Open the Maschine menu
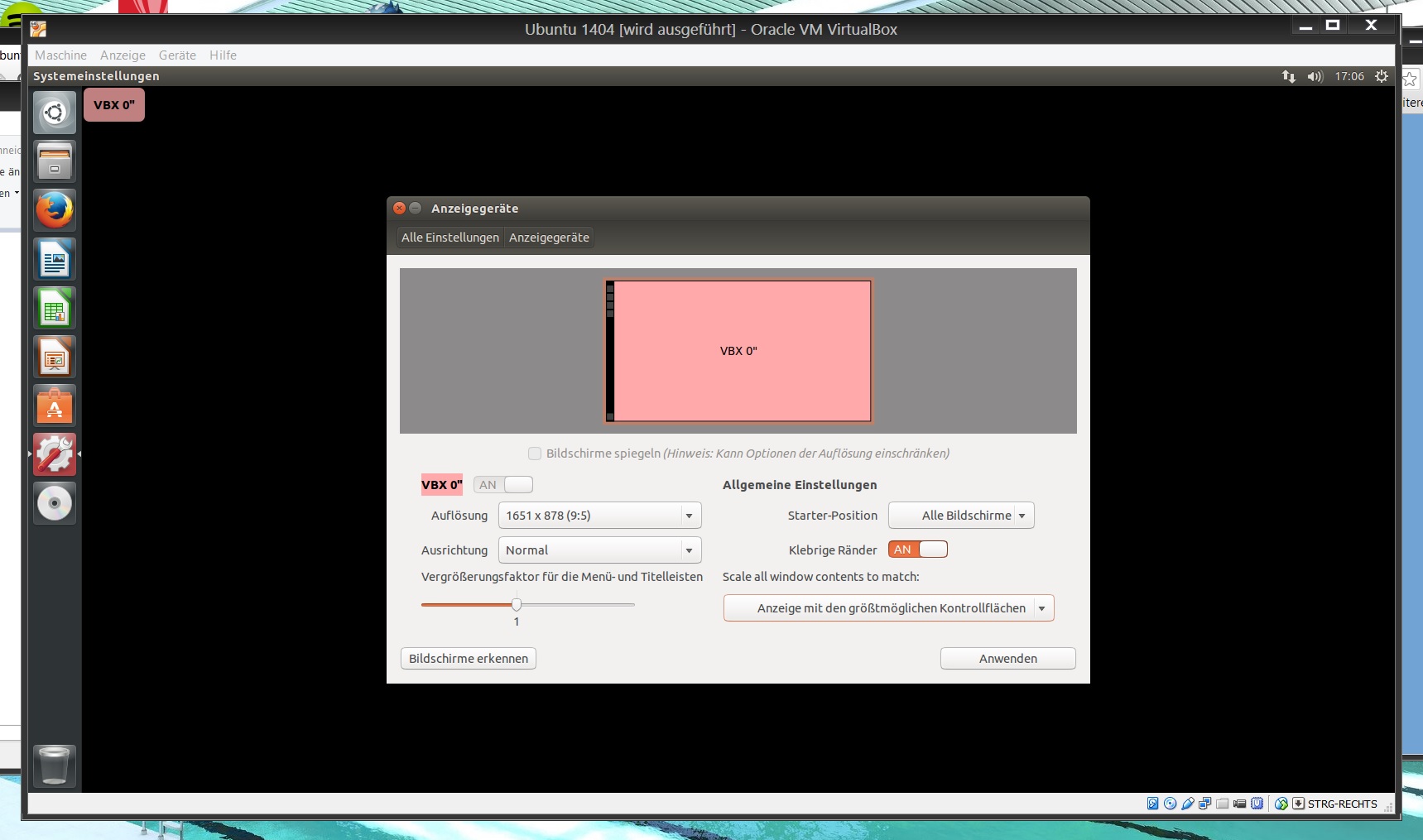The image size is (1423, 840). (60, 55)
